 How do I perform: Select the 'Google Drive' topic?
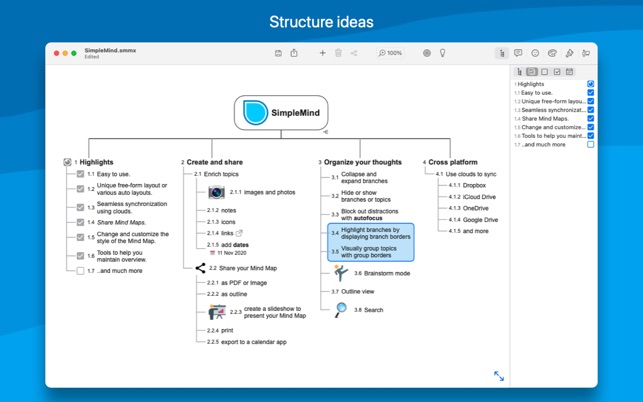coord(480,220)
